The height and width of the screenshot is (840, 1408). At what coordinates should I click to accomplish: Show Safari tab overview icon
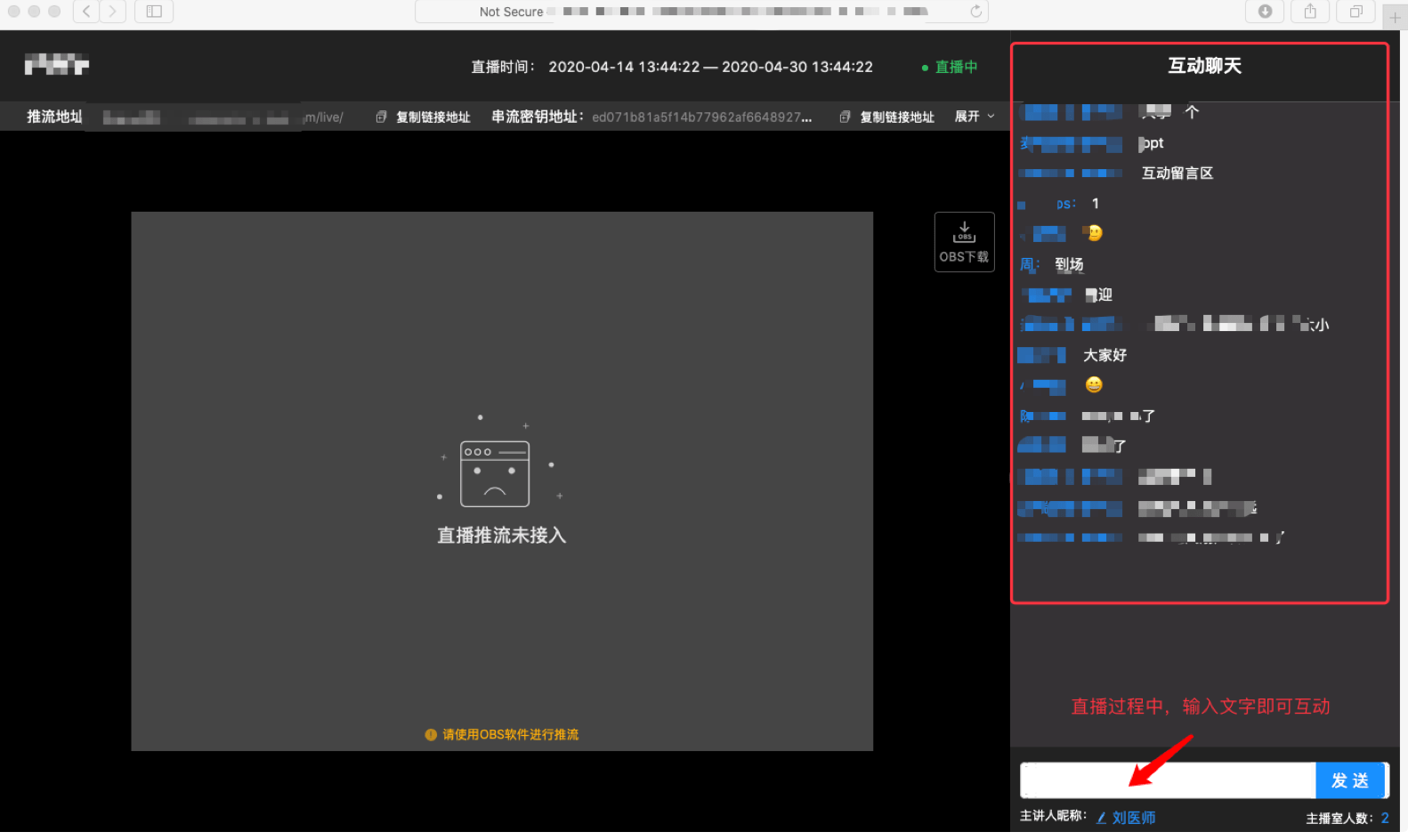(1355, 12)
